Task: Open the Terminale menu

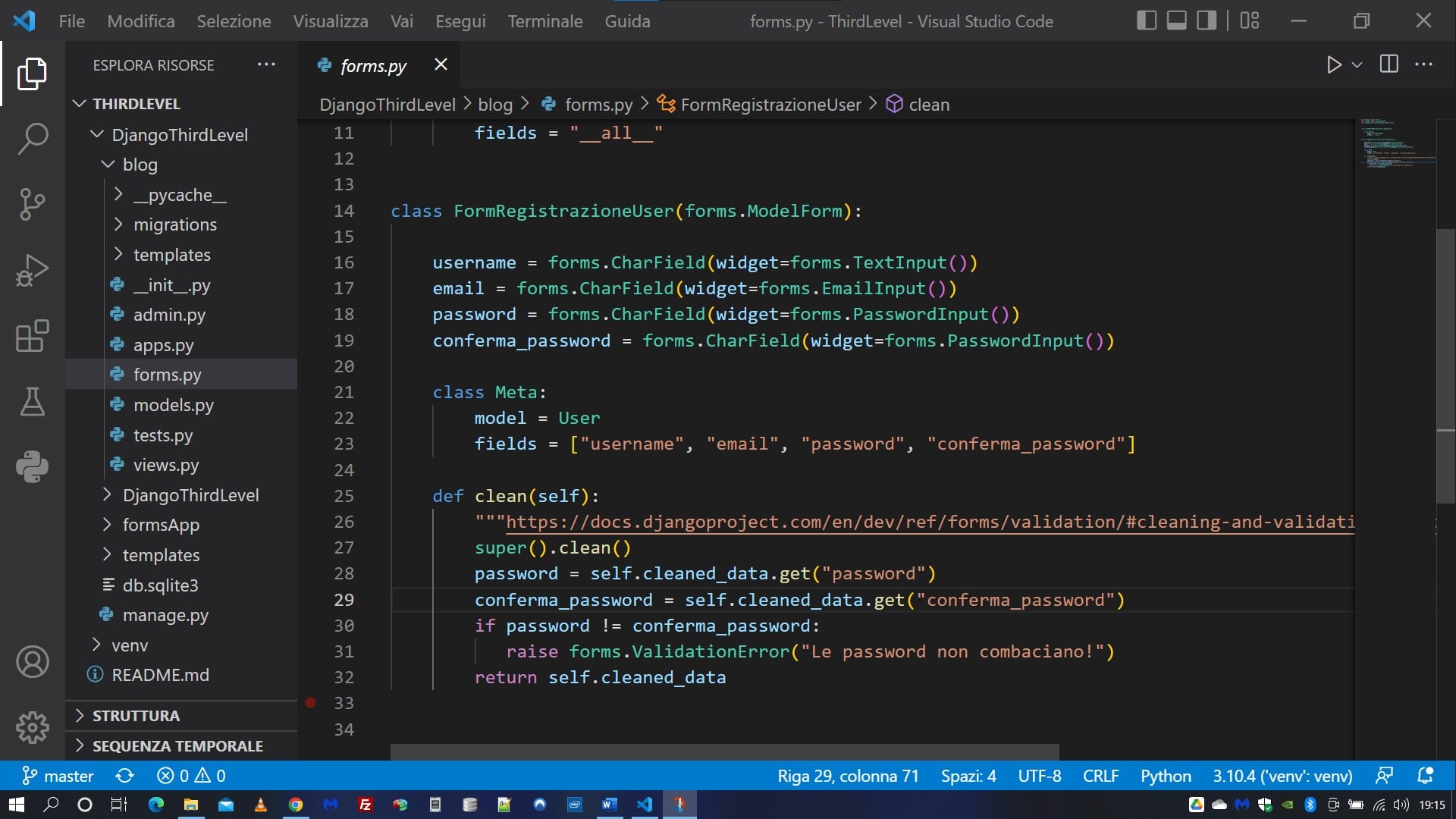Action: 544,21
